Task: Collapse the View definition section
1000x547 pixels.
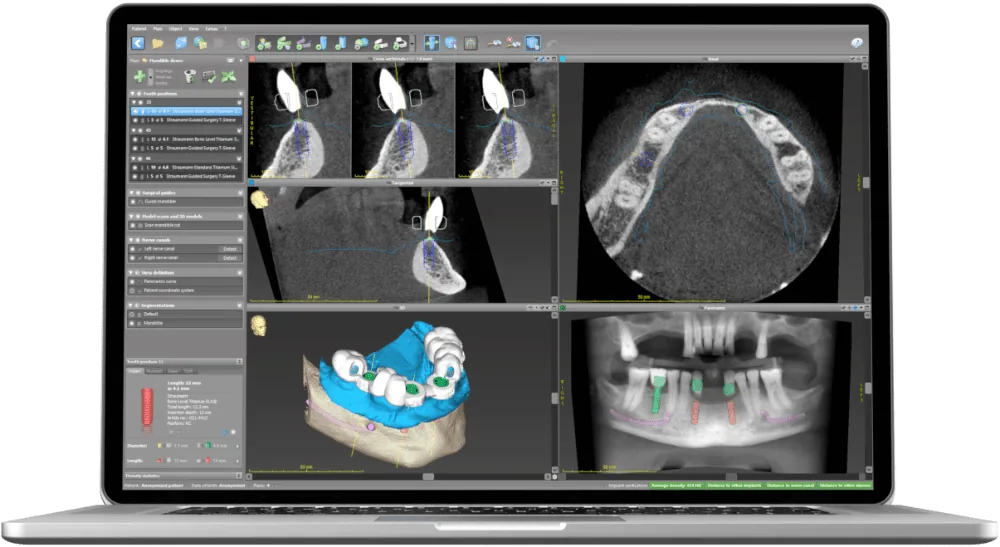Action: 131,272
